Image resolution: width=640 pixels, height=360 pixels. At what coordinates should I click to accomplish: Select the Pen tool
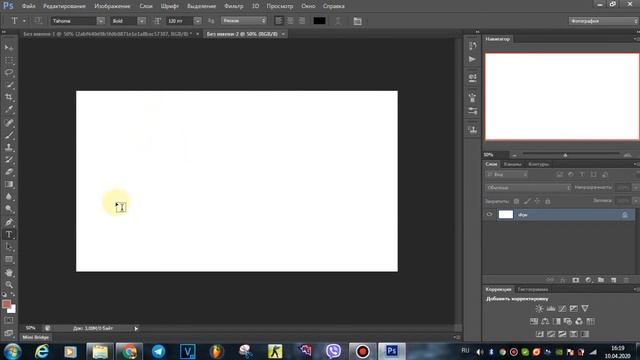9,222
